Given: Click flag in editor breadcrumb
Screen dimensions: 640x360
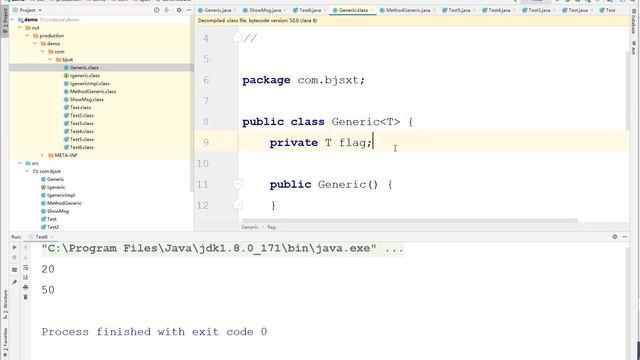Looking at the screenshot, I should (x=271, y=227).
